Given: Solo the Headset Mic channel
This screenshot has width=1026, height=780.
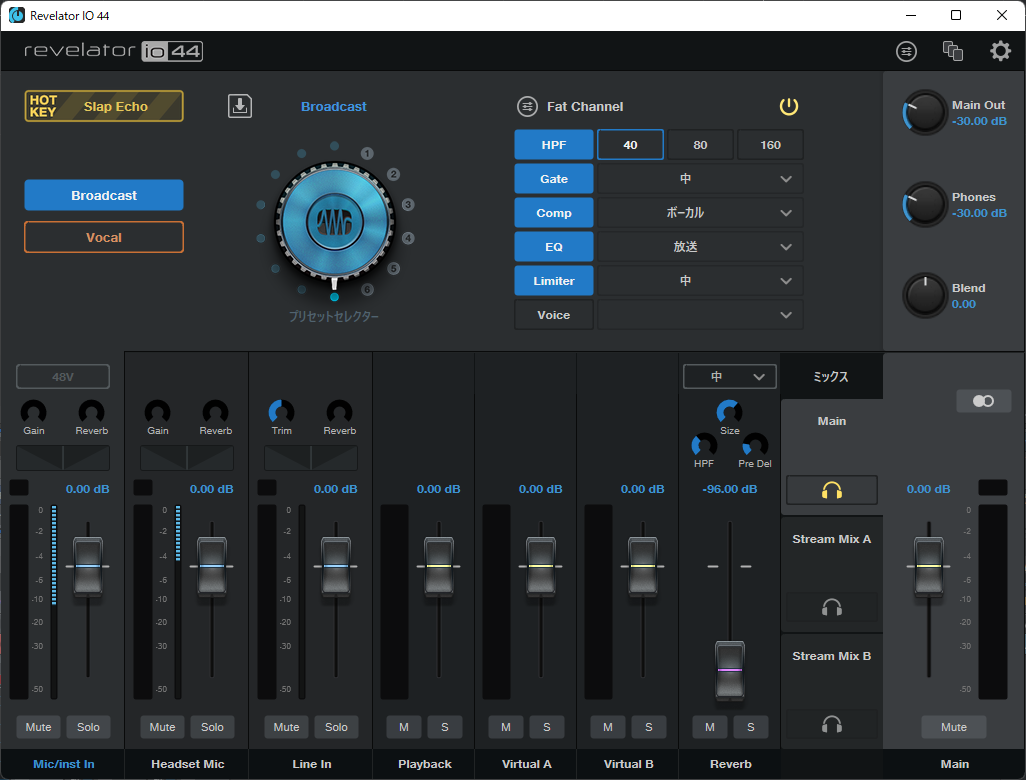Looking at the screenshot, I should 212,727.
